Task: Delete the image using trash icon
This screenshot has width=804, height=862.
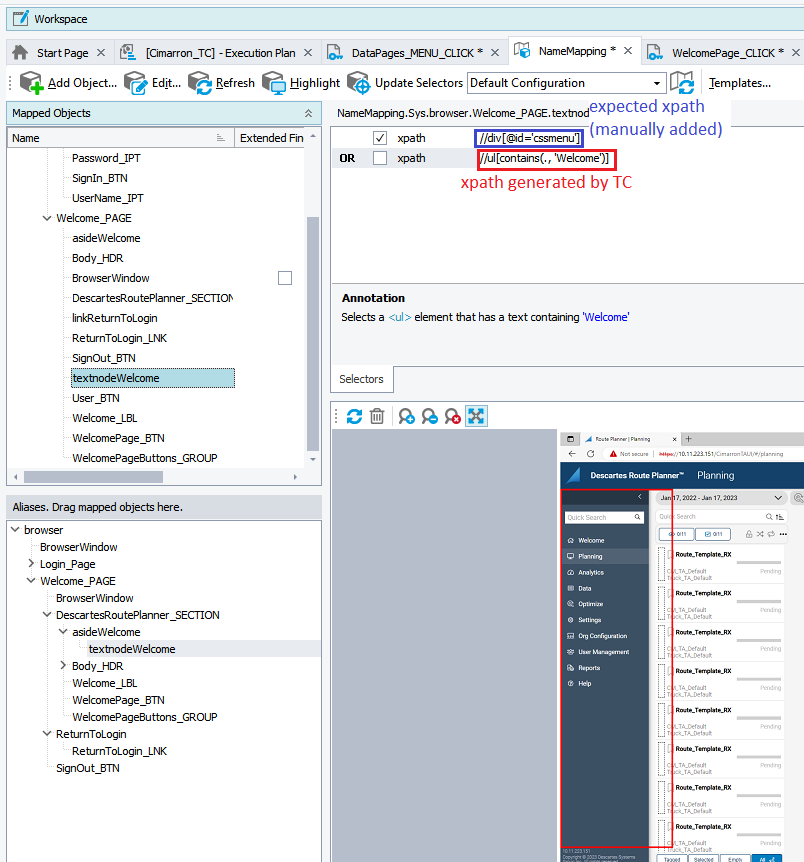Action: point(377,416)
